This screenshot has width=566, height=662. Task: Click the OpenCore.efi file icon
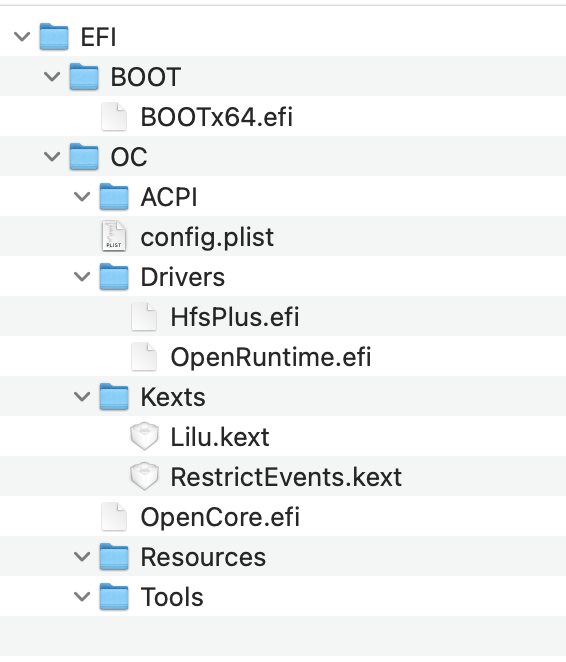tap(114, 516)
